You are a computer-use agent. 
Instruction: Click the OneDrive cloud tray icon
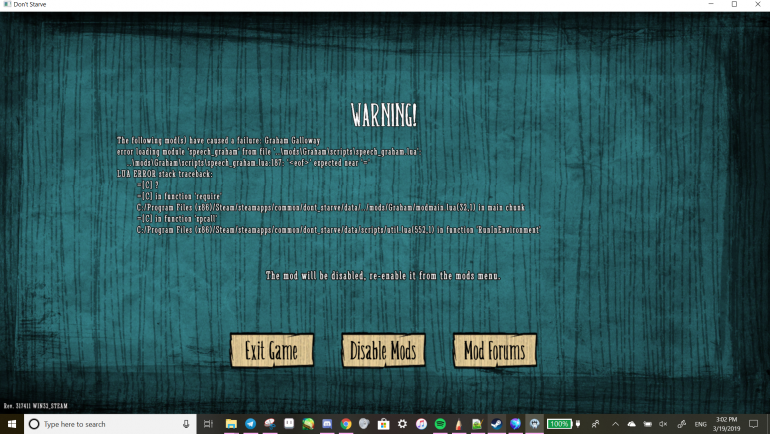click(x=632, y=424)
